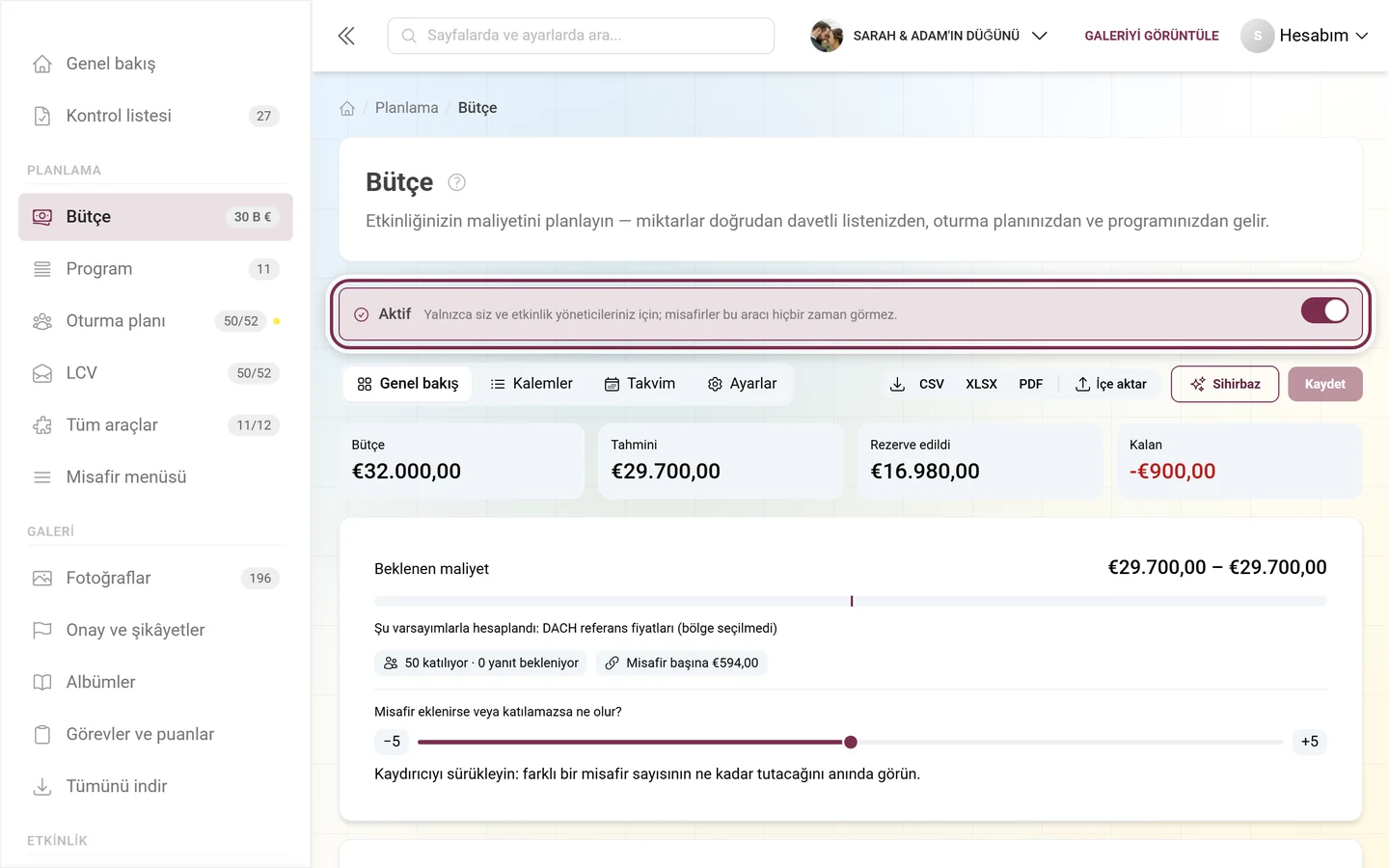The width and height of the screenshot is (1389, 868).
Task: Click GALERİYİ GÖRÜNTÜLE link
Action: point(1152,36)
